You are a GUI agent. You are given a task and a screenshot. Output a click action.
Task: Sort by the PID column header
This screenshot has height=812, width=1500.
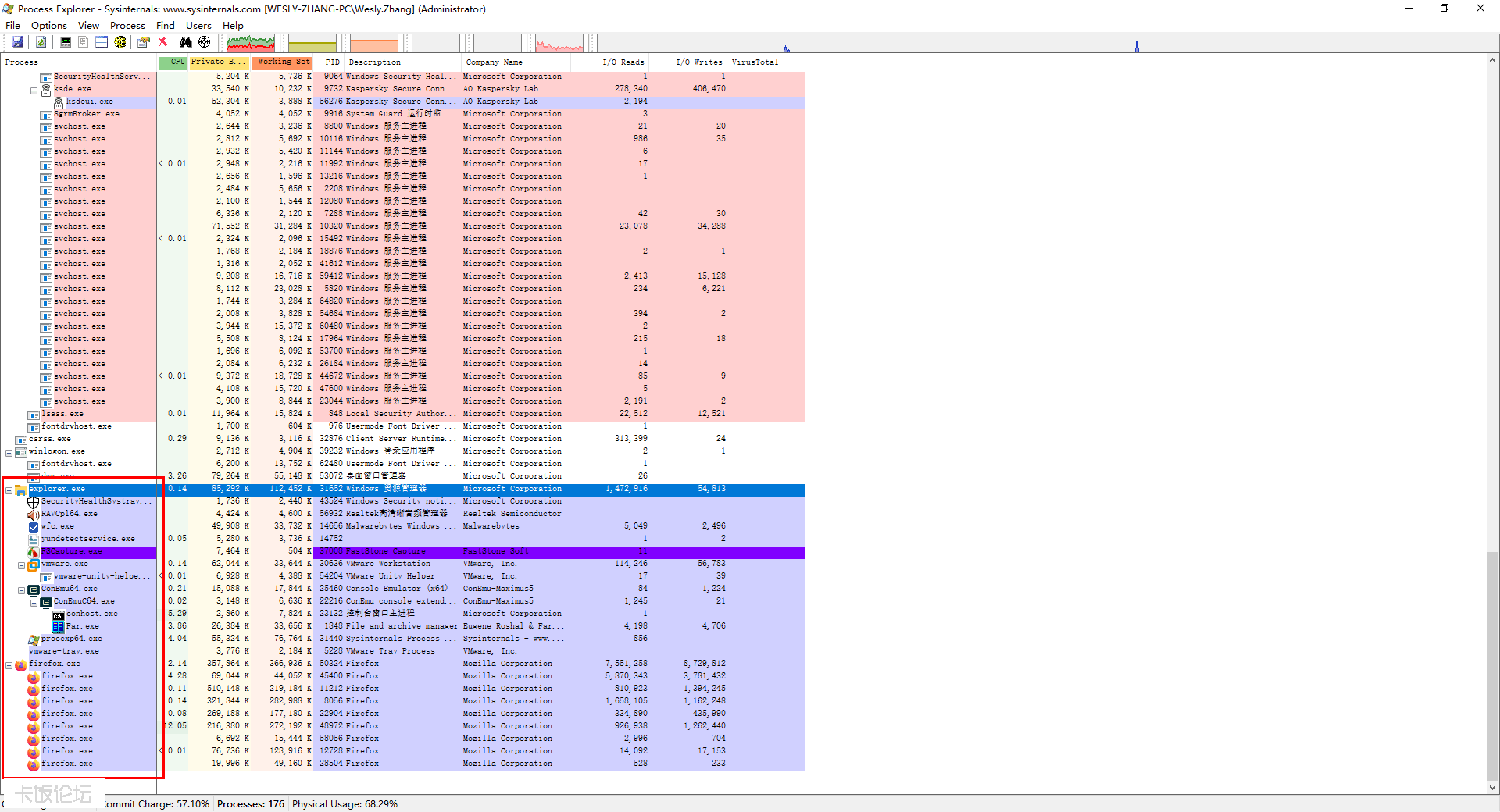[x=330, y=62]
